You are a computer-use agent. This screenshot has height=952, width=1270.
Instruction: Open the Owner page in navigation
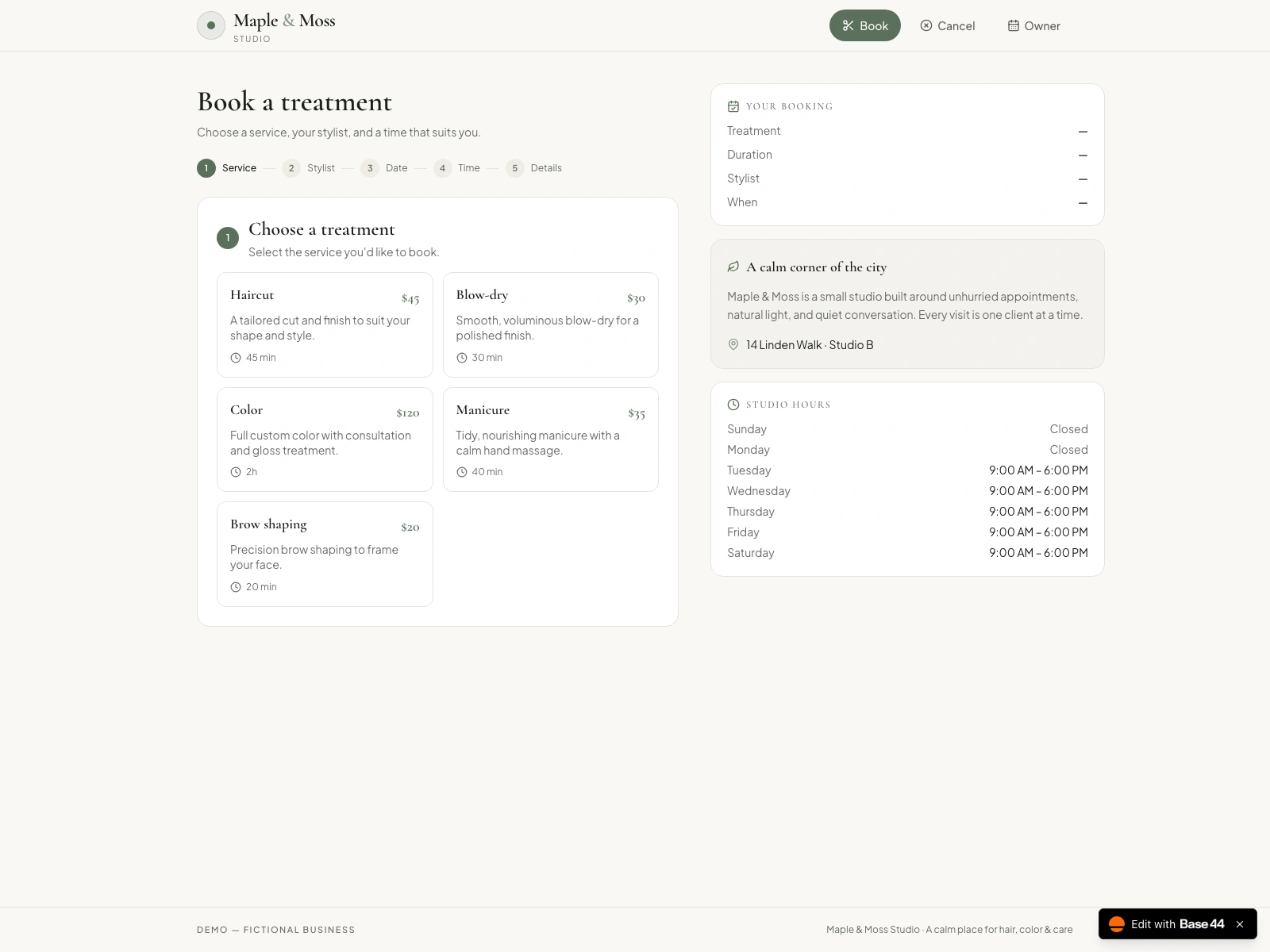(1034, 25)
